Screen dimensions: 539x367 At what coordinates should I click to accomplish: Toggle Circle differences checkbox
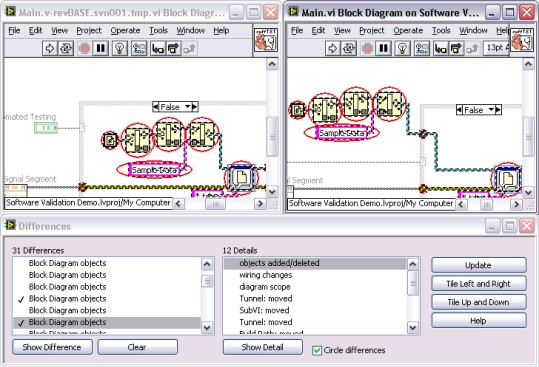pyautogui.click(x=317, y=351)
